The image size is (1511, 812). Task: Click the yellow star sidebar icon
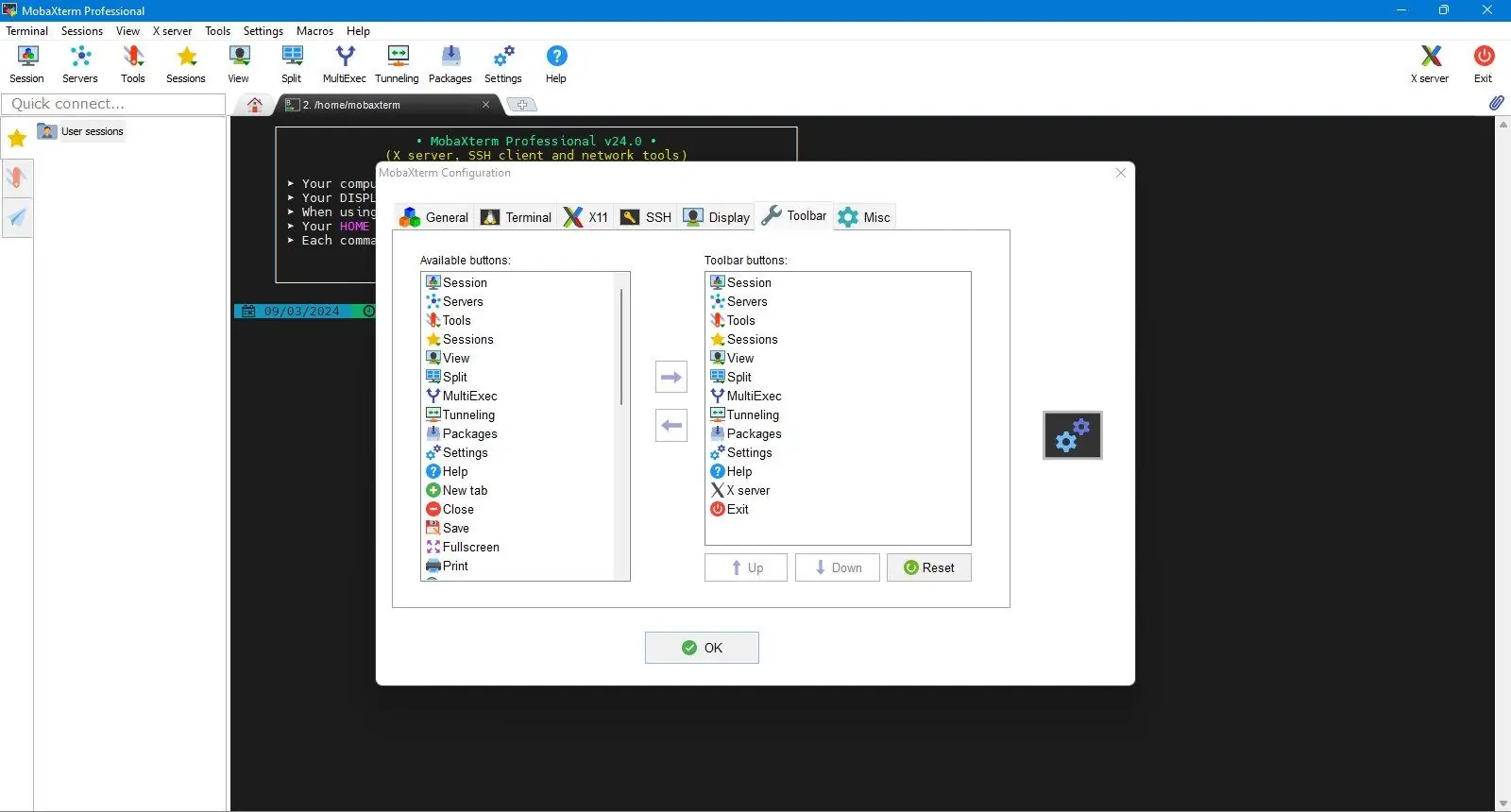coord(17,139)
